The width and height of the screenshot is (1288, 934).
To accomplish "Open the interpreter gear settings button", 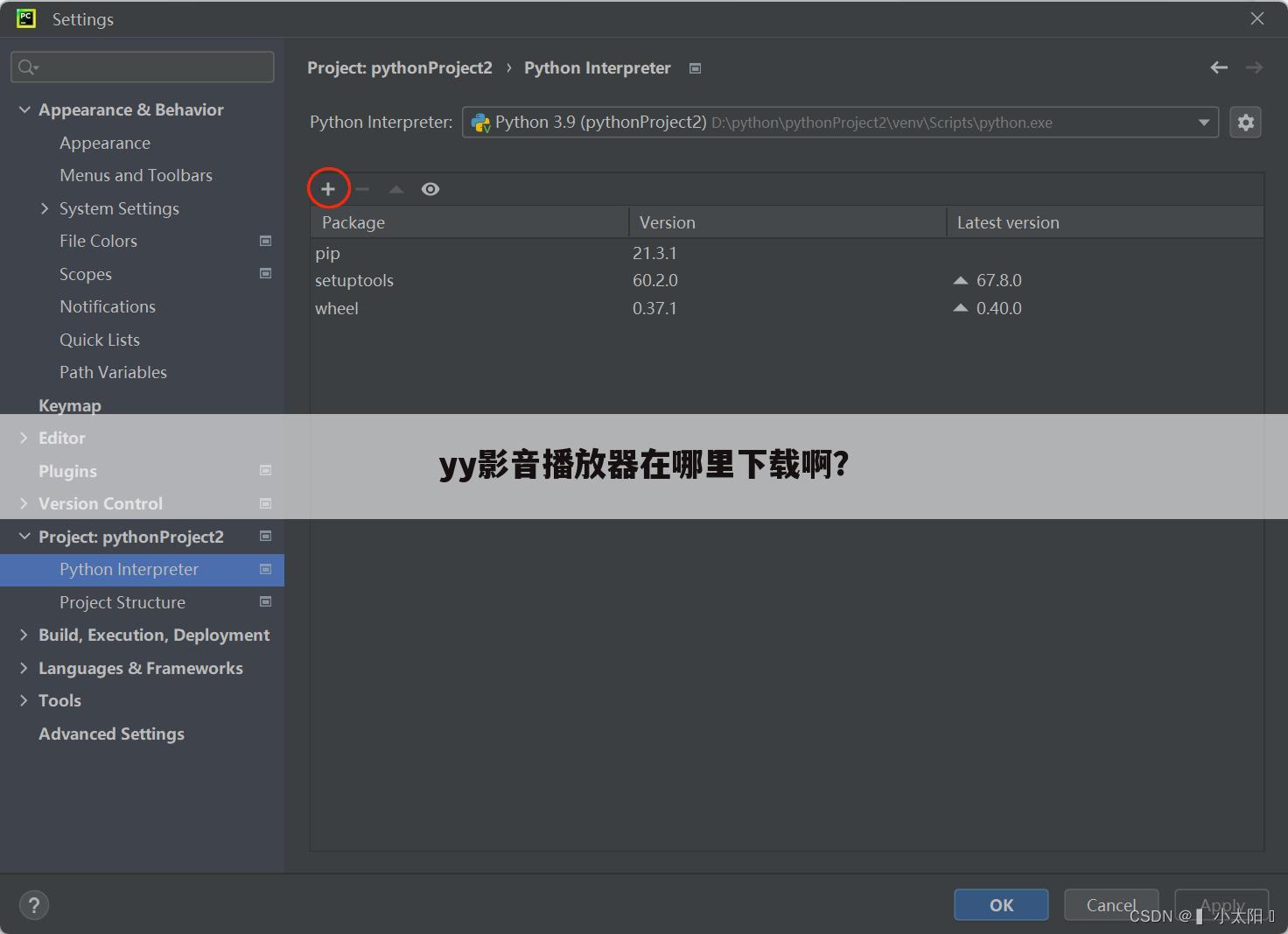I will point(1245,123).
